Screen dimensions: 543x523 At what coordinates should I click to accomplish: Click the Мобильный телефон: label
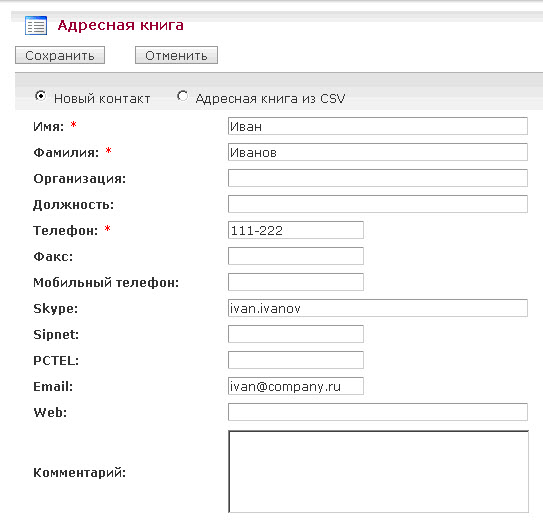click(x=106, y=283)
